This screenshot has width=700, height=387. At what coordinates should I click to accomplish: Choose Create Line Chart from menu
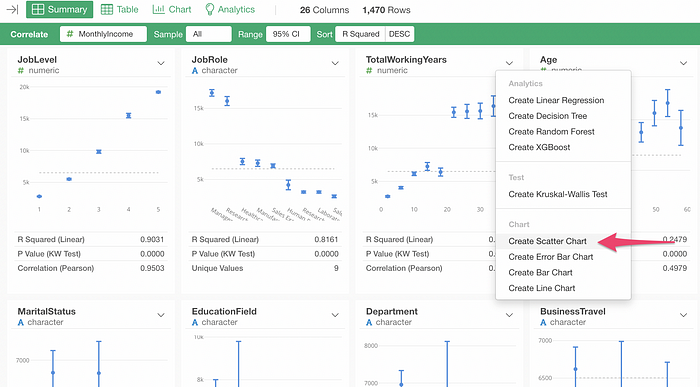[x=563, y=288]
